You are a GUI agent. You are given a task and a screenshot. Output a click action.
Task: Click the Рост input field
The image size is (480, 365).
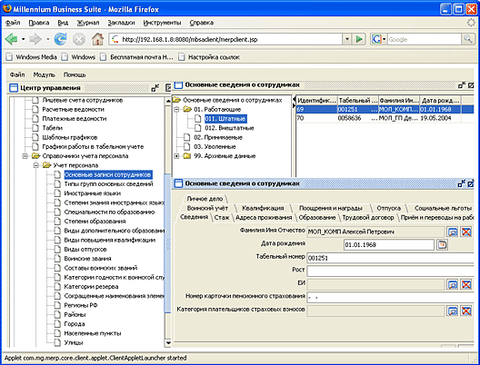click(390, 271)
